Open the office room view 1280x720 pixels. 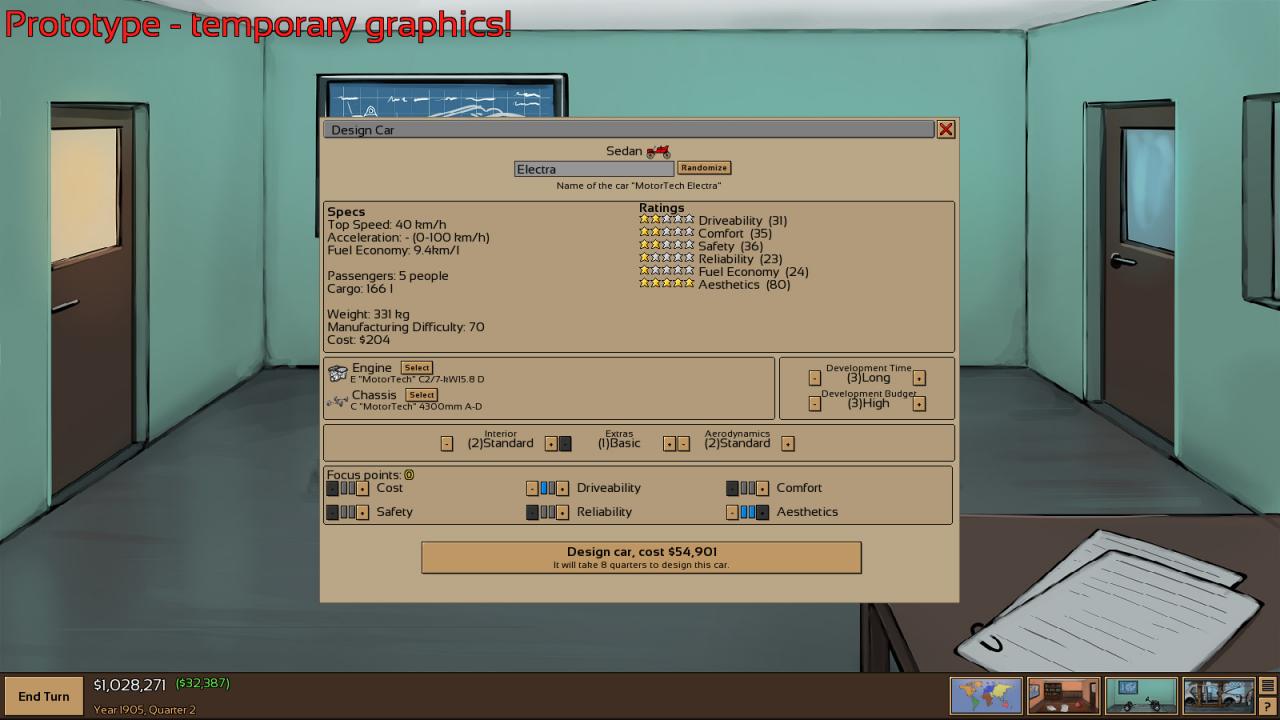1063,694
